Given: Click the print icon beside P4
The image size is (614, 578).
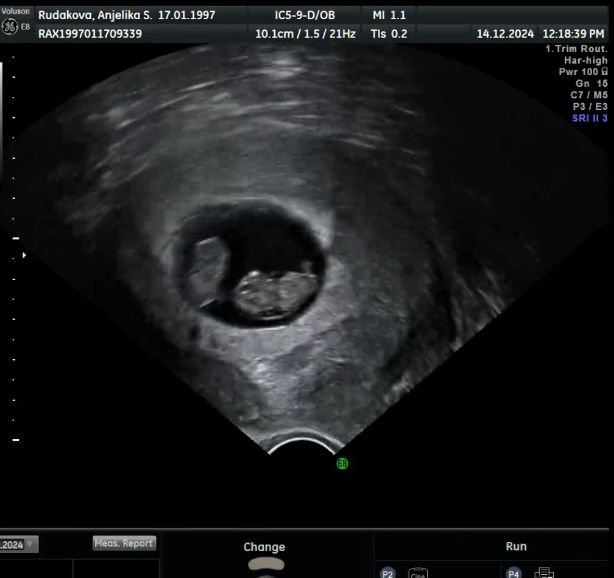Looking at the screenshot, I should pyautogui.click(x=544, y=573).
